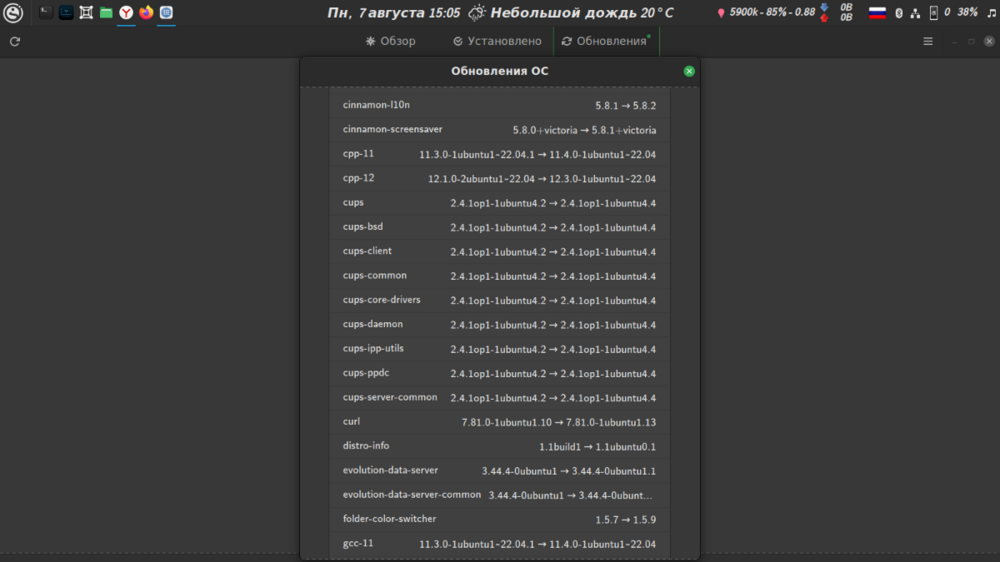This screenshot has height=562, width=1000.
Task: Launch the terminal from the top panel
Action: [45, 13]
